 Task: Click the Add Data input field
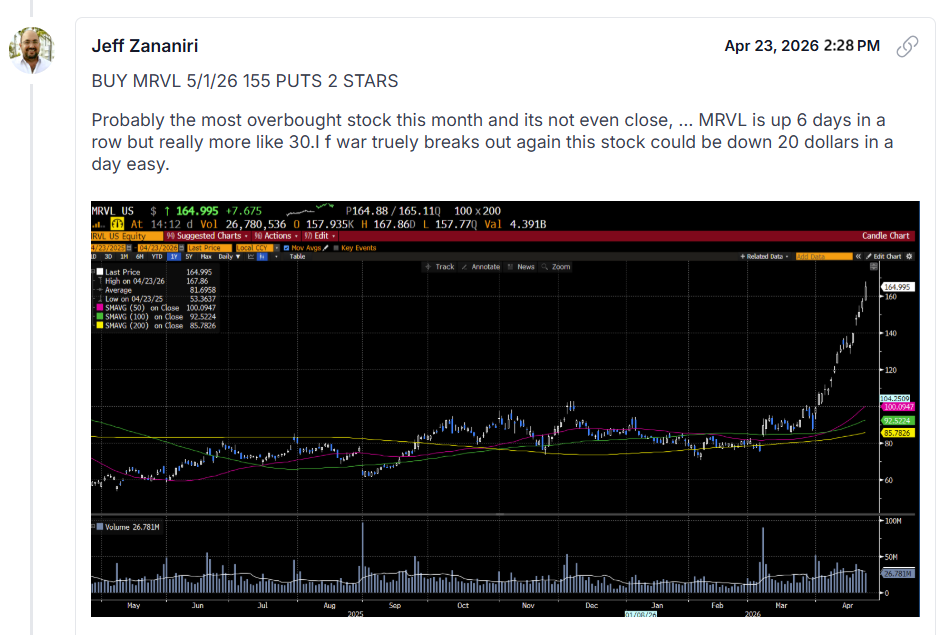point(824,257)
